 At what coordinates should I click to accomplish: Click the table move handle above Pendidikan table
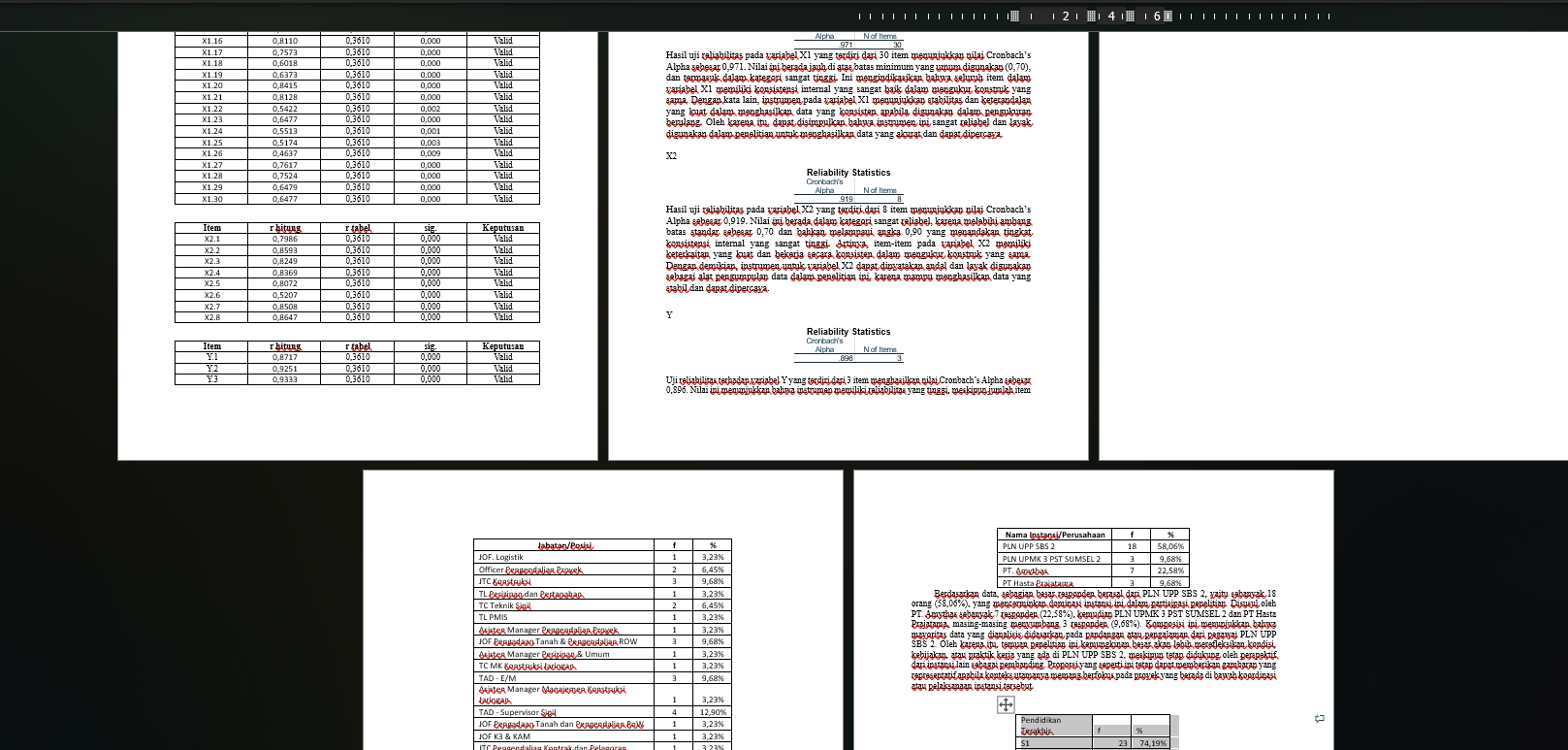pos(1006,704)
